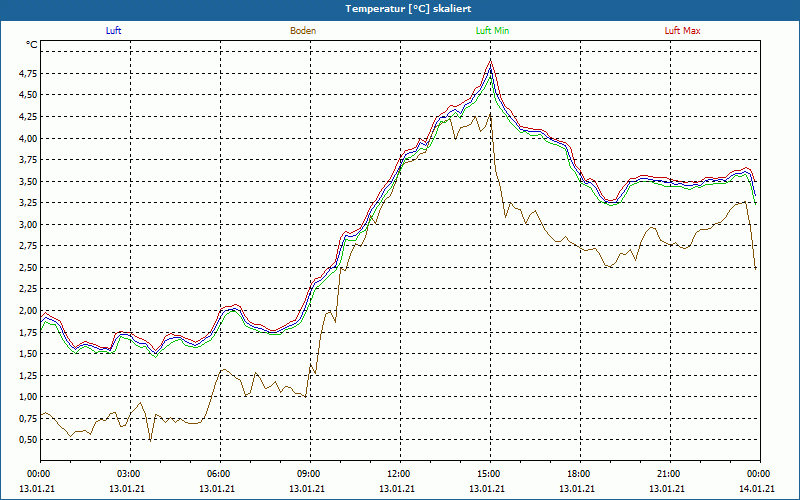The width and height of the screenshot is (800, 500).
Task: Click the 4,50 y-axis value
Action: [28, 95]
